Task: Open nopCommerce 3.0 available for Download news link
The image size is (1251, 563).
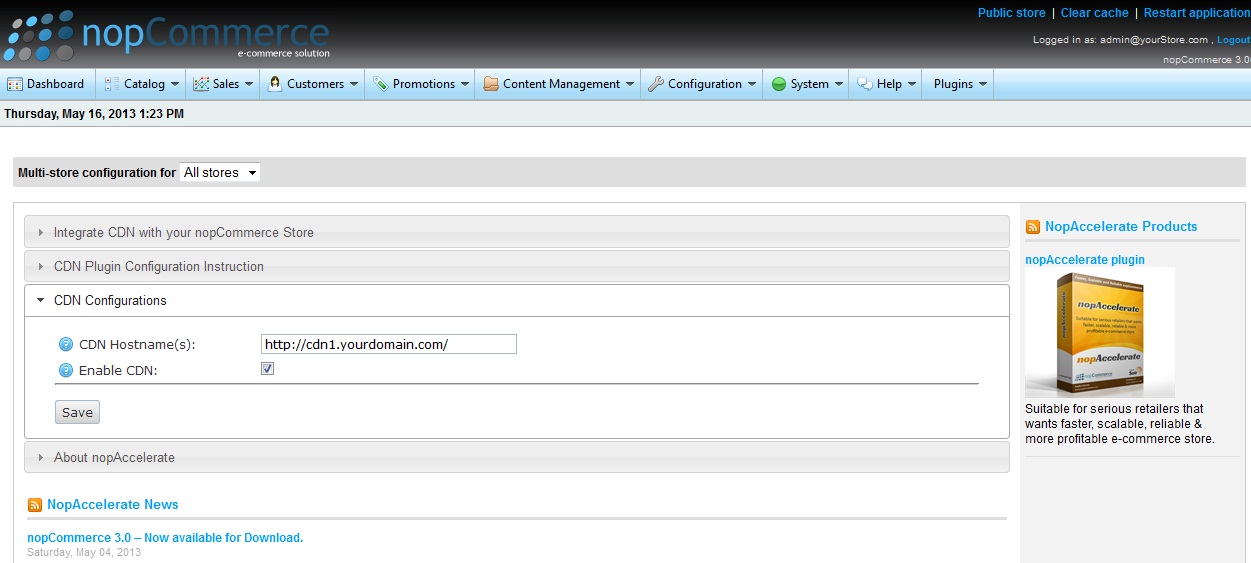Action: [165, 538]
